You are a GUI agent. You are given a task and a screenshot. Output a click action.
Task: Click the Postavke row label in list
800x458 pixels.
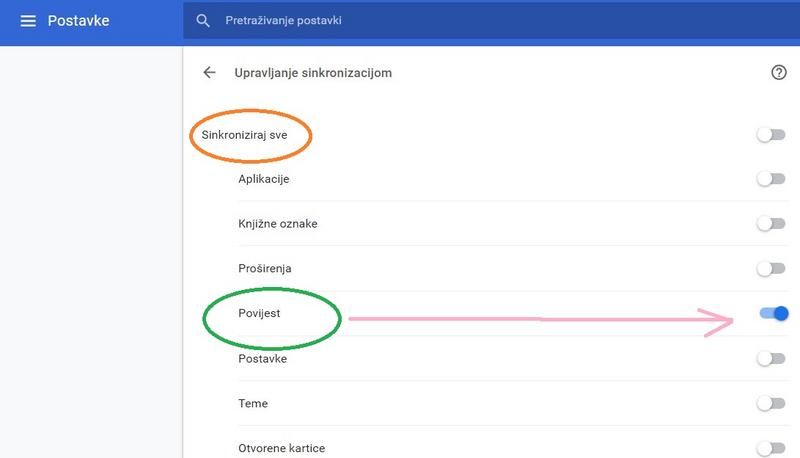coord(263,359)
